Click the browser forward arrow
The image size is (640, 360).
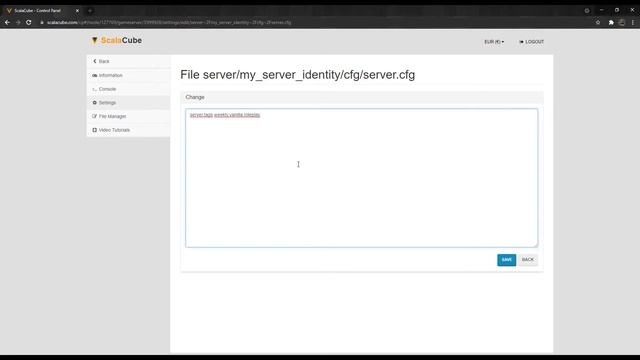tap(18, 22)
